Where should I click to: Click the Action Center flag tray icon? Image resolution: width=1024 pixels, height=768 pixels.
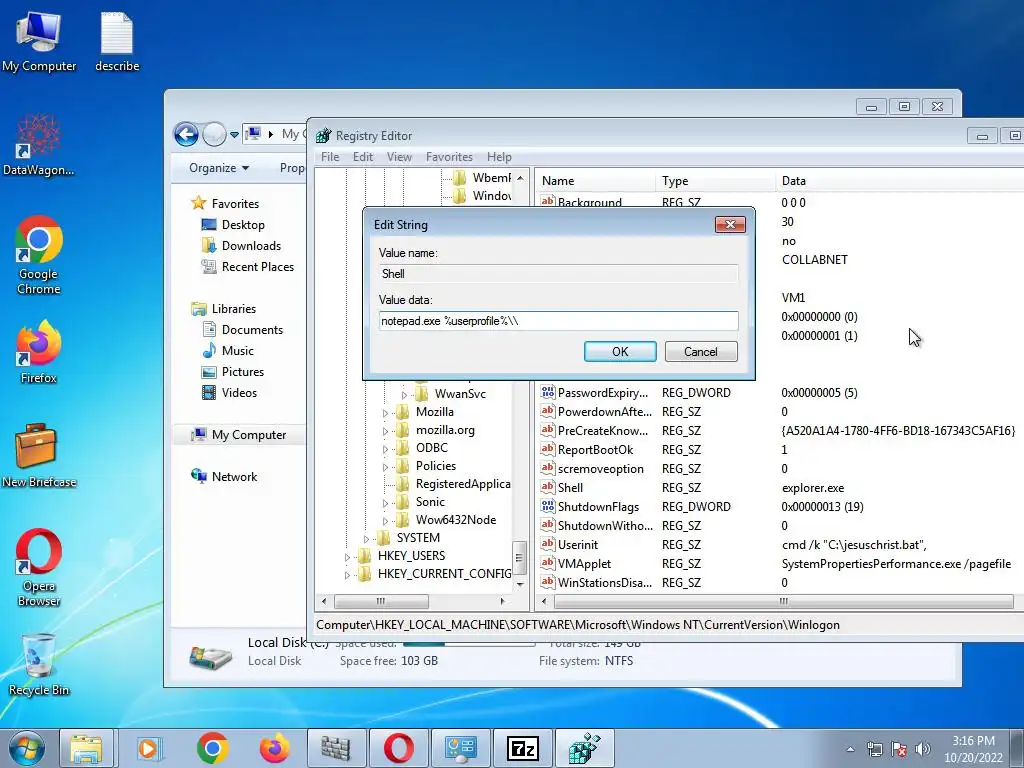[x=899, y=749]
